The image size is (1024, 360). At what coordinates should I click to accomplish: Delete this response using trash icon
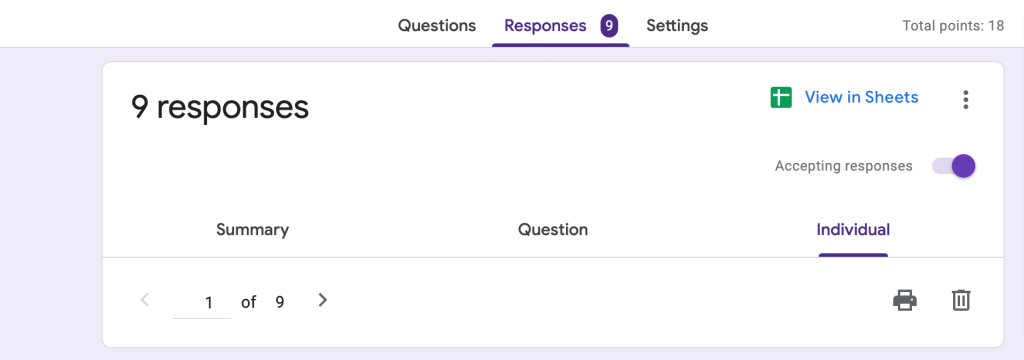coord(961,301)
